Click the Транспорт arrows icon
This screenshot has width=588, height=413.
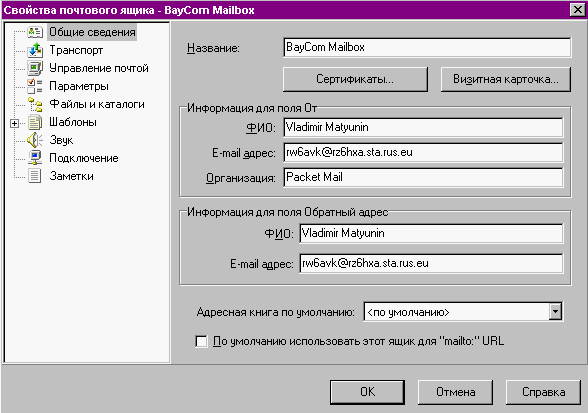(35, 50)
